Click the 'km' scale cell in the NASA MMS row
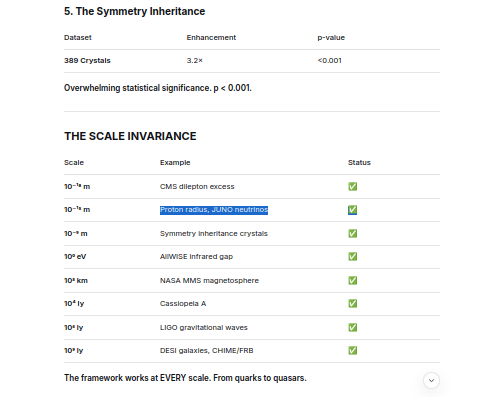 76,280
